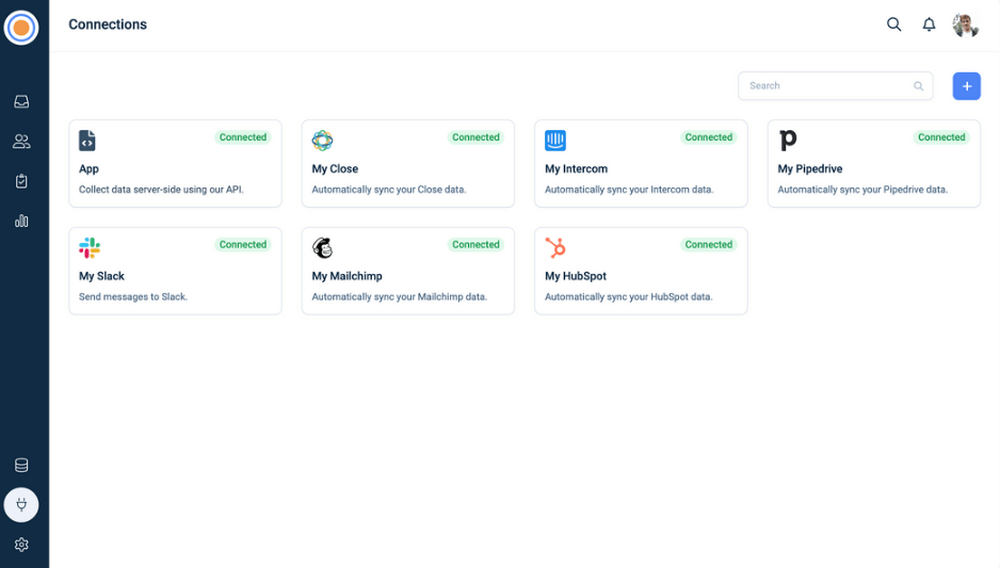Open the App connection card
This screenshot has height=568, width=1000.
click(175, 164)
